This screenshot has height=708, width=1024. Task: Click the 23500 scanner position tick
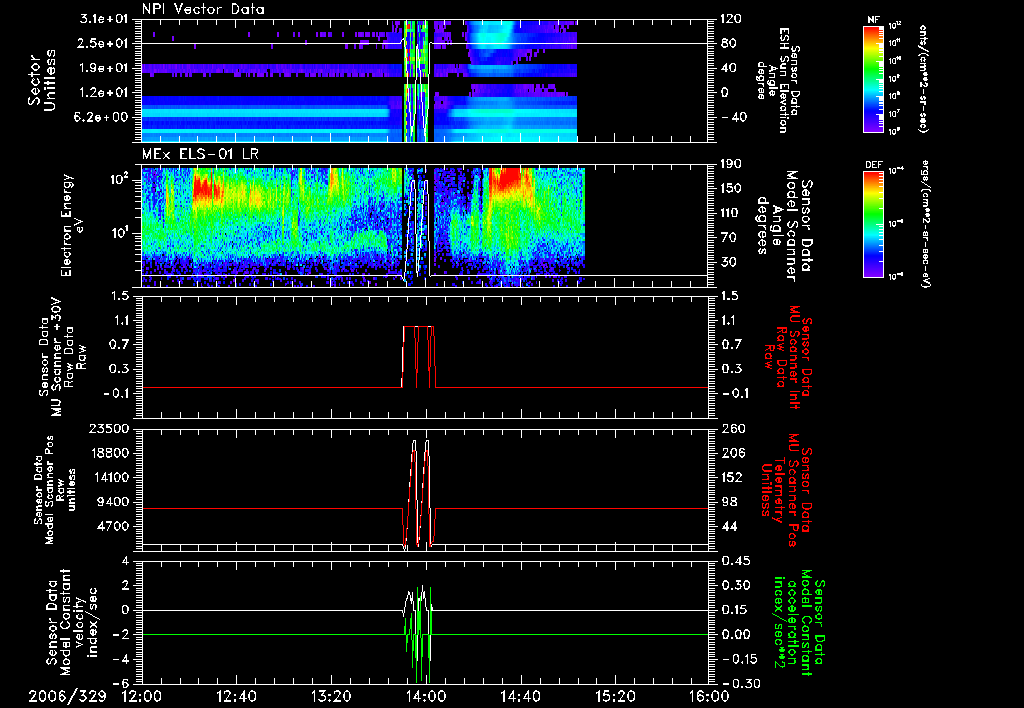coord(110,428)
